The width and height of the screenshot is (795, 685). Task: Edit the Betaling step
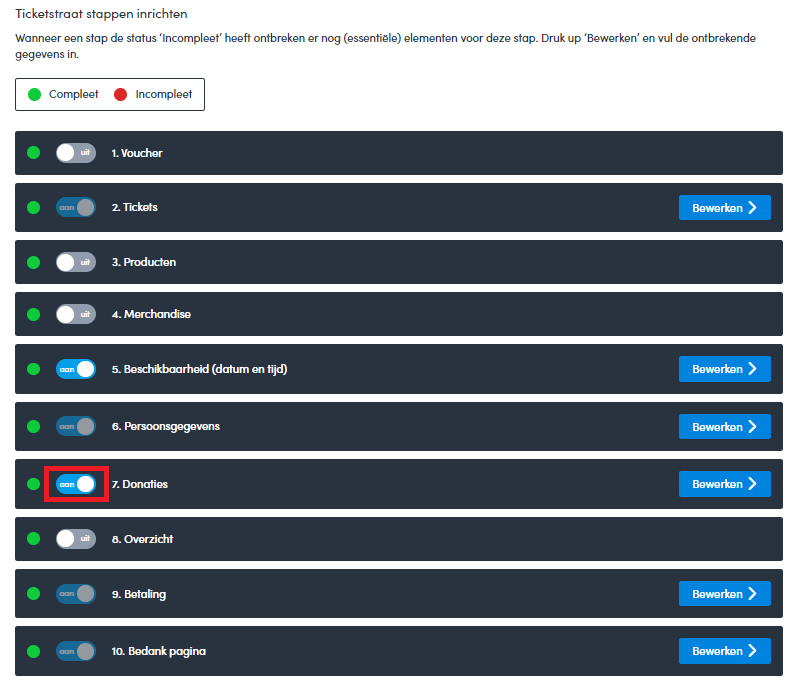click(724, 594)
